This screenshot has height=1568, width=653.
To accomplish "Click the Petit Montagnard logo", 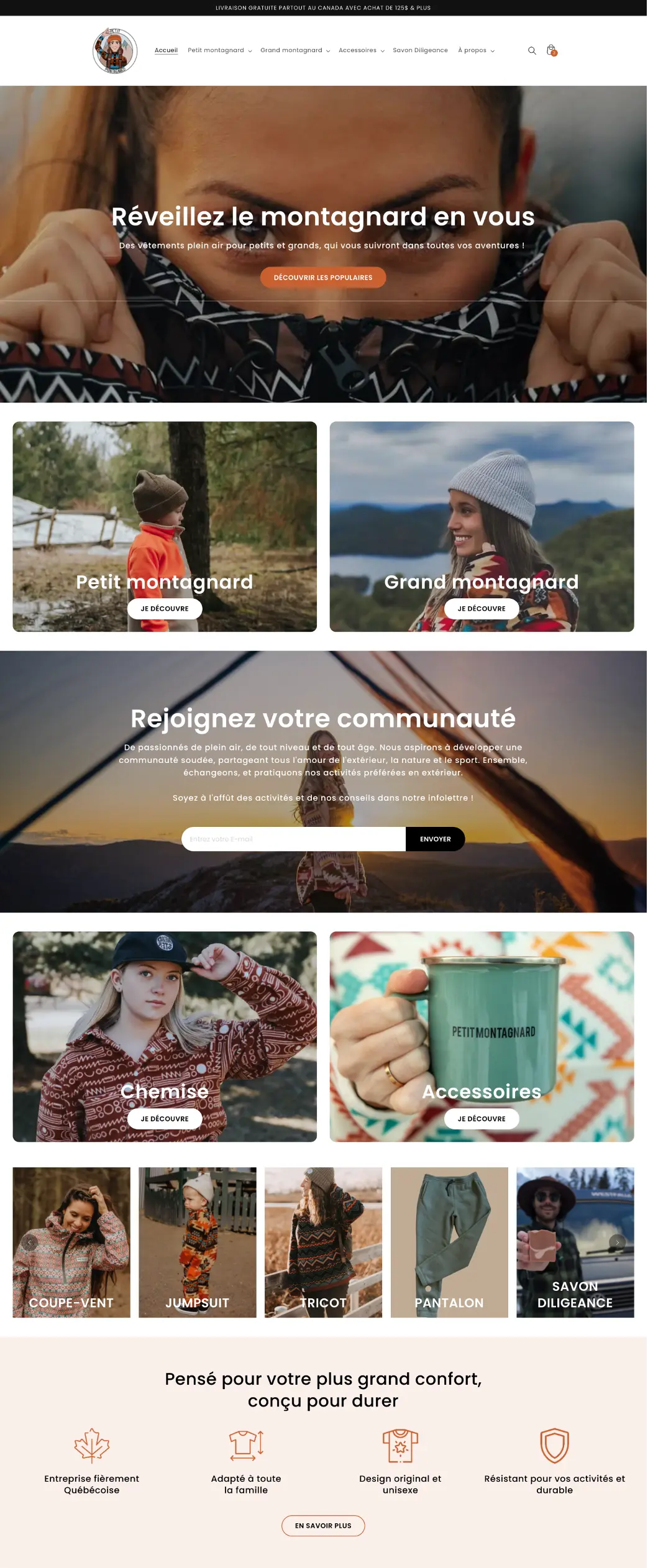I will (x=116, y=51).
